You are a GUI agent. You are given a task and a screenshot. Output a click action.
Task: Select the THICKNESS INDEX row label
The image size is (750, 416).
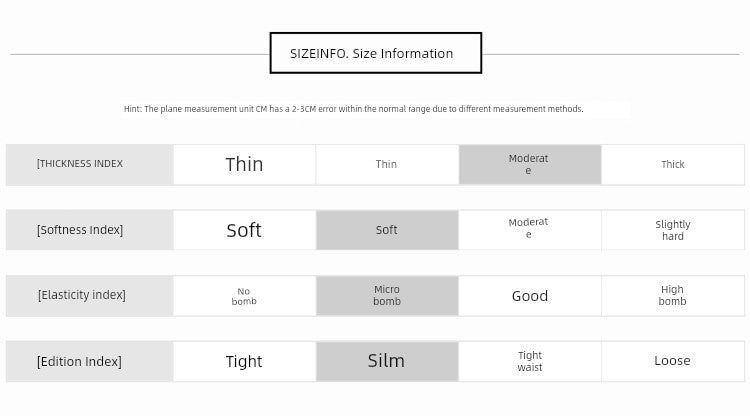coord(89,164)
